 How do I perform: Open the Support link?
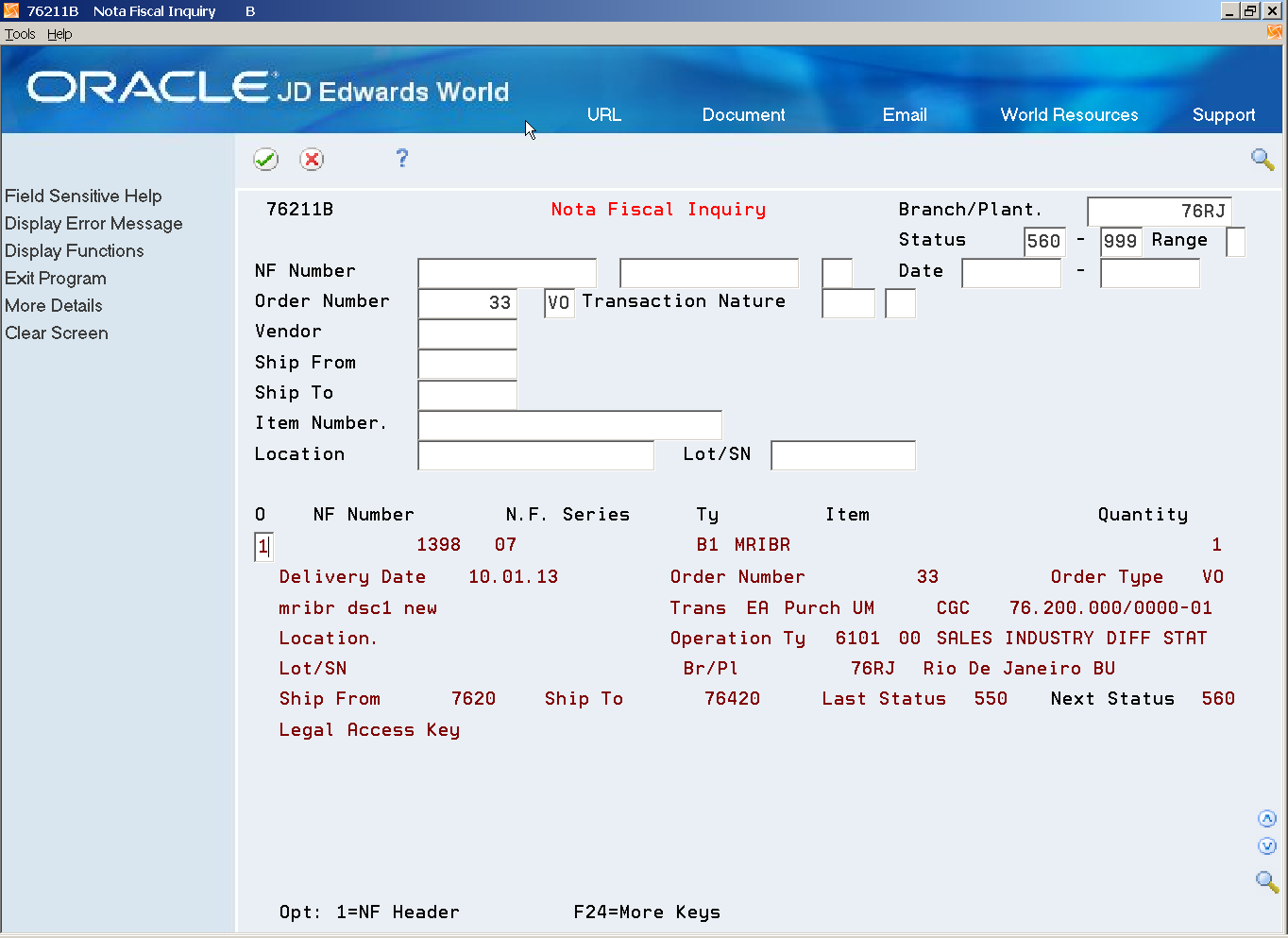tap(1224, 114)
